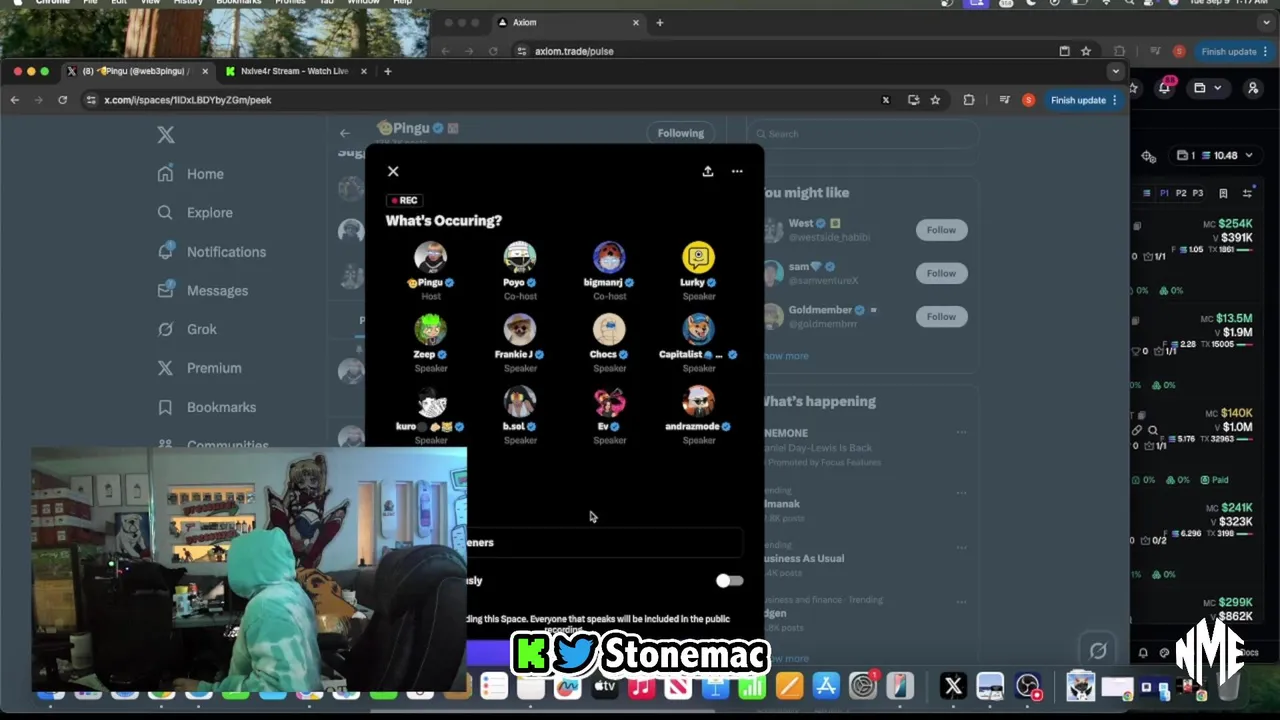Select speaker Lurky's avatar

click(699, 257)
